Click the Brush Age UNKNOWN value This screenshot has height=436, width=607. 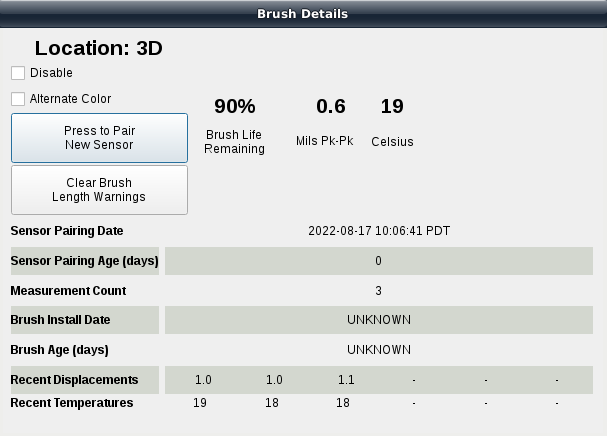[379, 350]
